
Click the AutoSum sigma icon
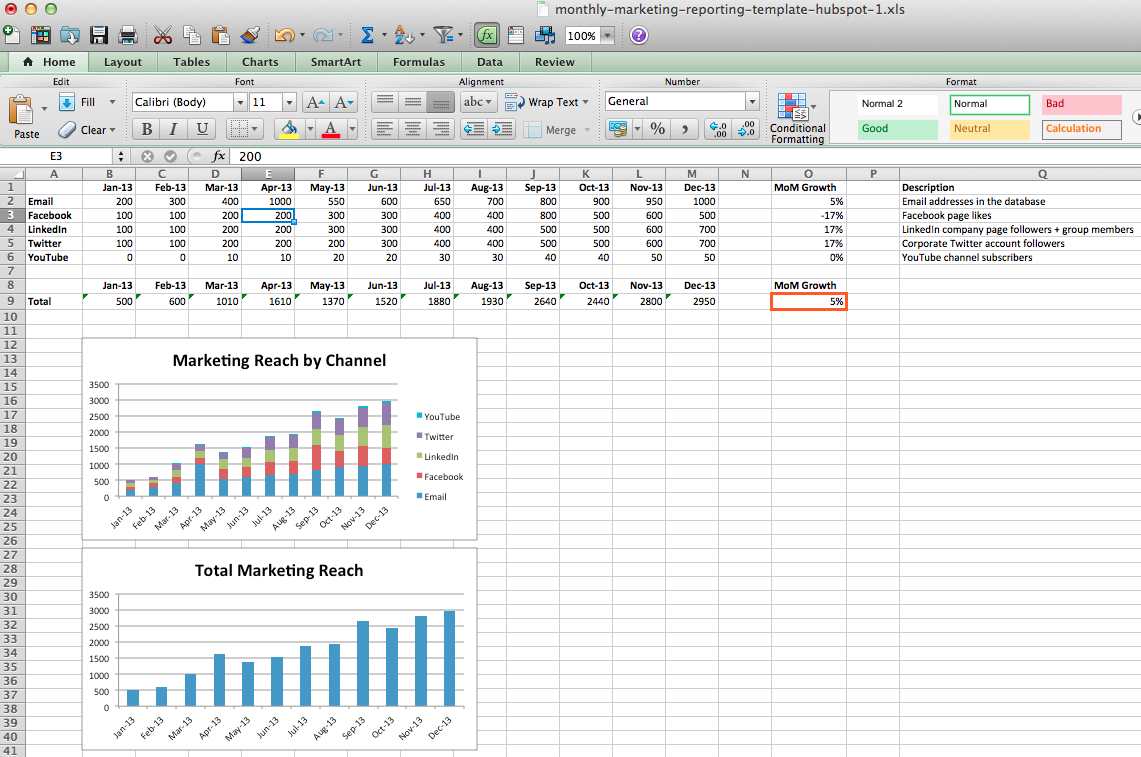pos(367,36)
